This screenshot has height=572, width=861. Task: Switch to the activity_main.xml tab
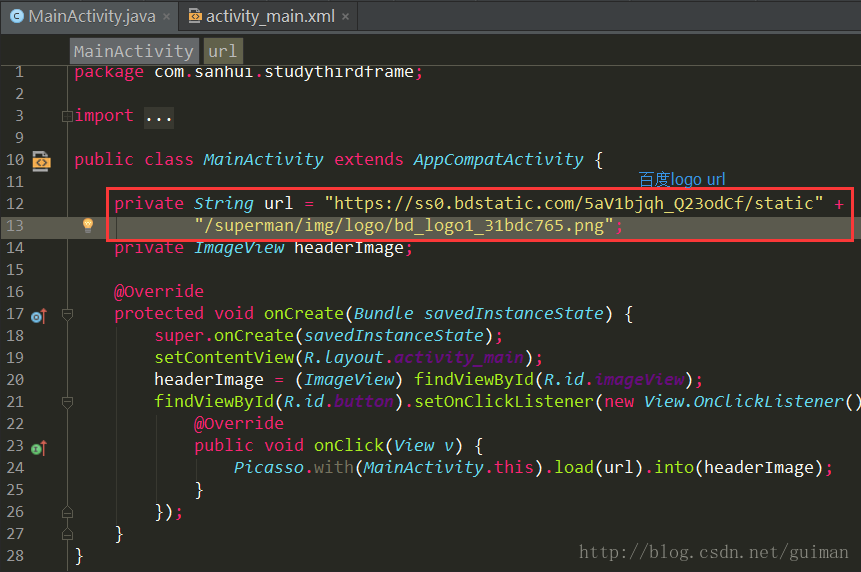click(270, 16)
